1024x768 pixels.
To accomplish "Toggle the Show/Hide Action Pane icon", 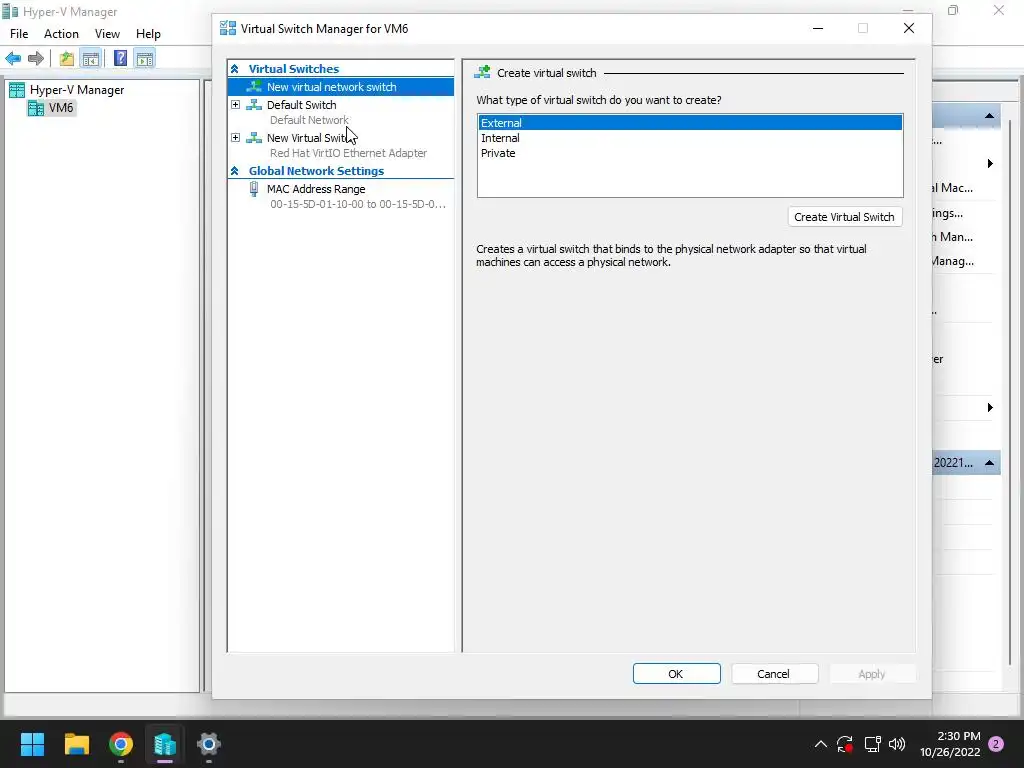I will [x=145, y=59].
